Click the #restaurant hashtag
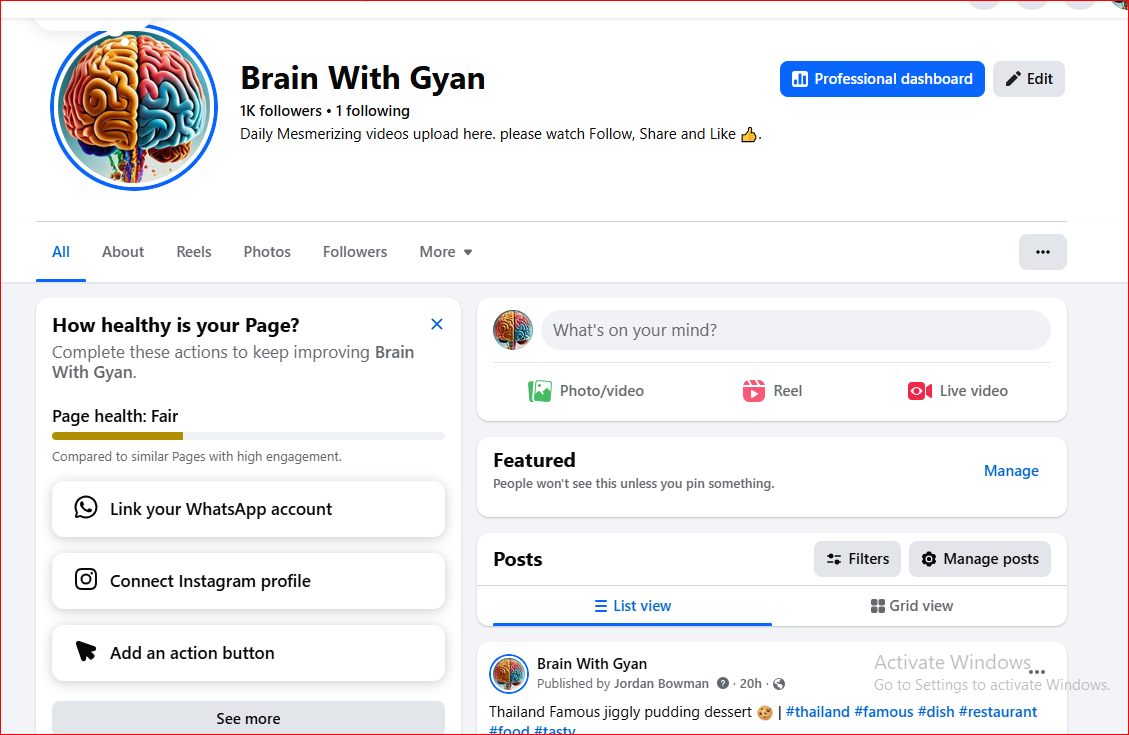 pyautogui.click(x=998, y=712)
